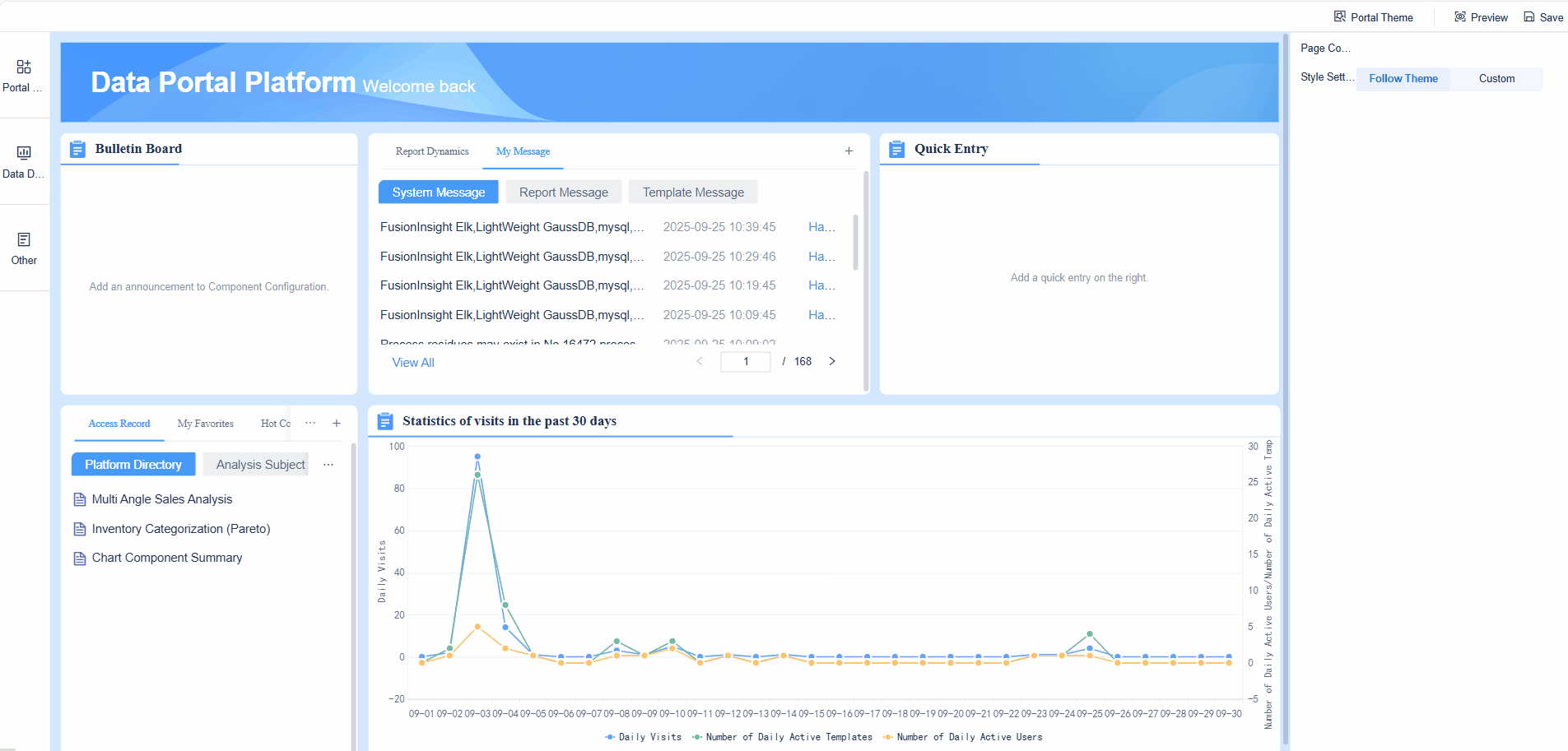Add a tab with the plus icon in Access Record panel
The image size is (1568, 751).
(x=337, y=423)
